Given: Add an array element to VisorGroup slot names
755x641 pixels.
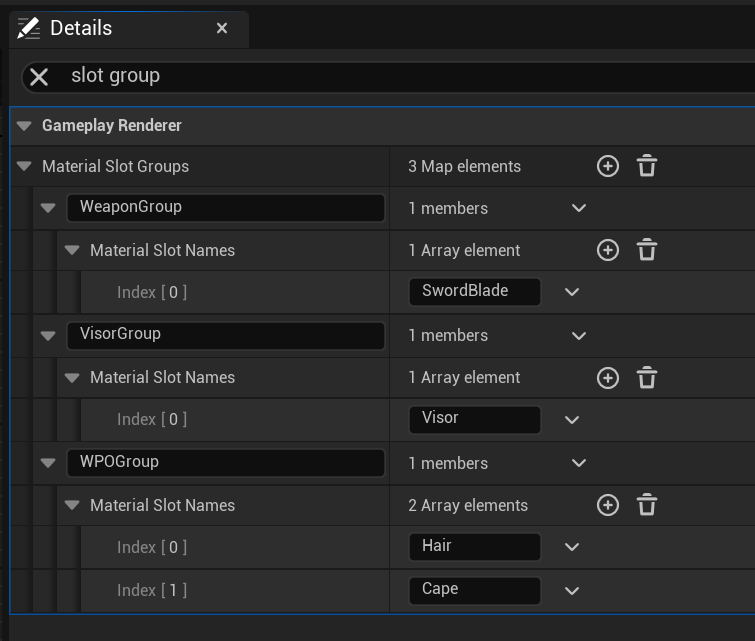Looking at the screenshot, I should pyautogui.click(x=608, y=378).
